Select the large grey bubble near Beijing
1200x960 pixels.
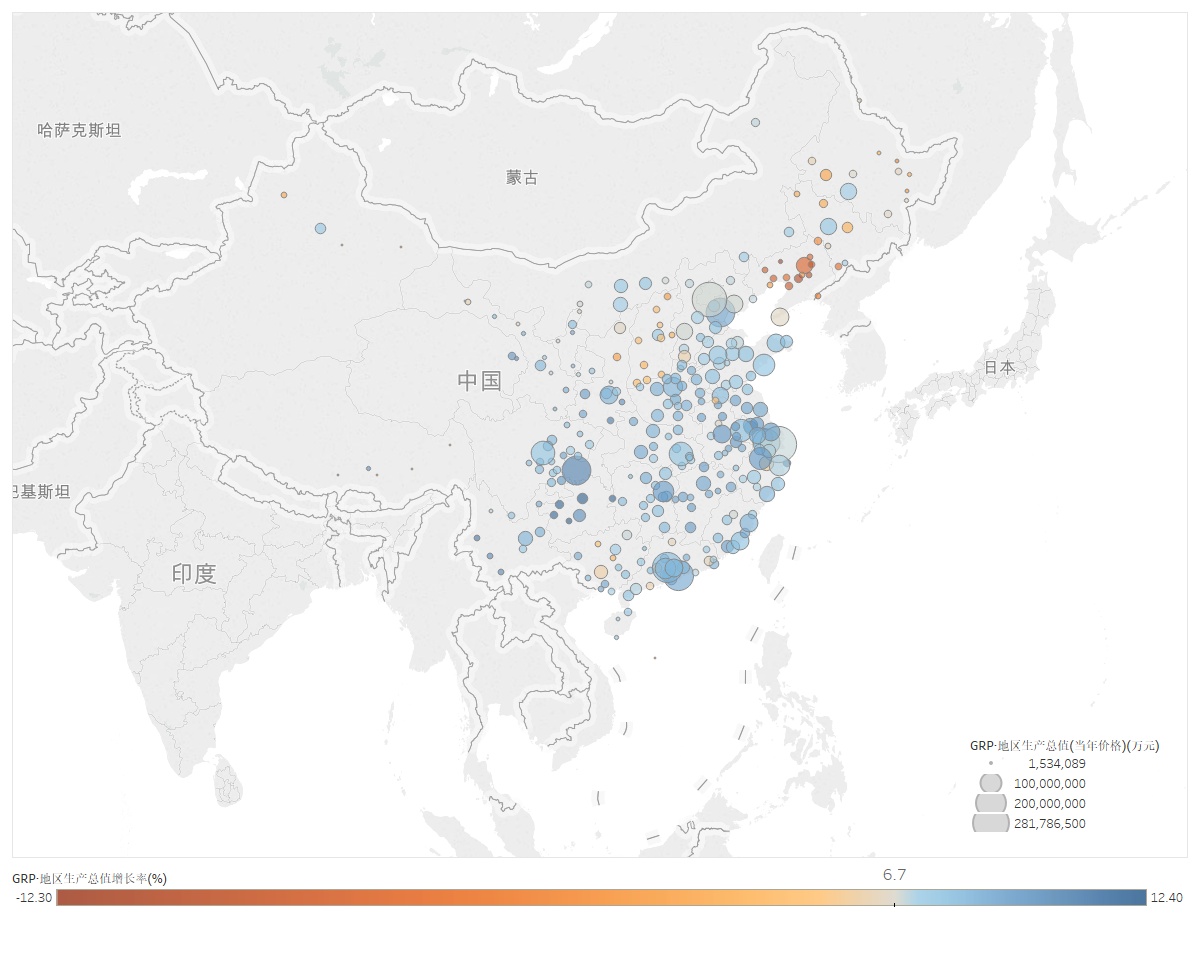pyautogui.click(x=709, y=300)
